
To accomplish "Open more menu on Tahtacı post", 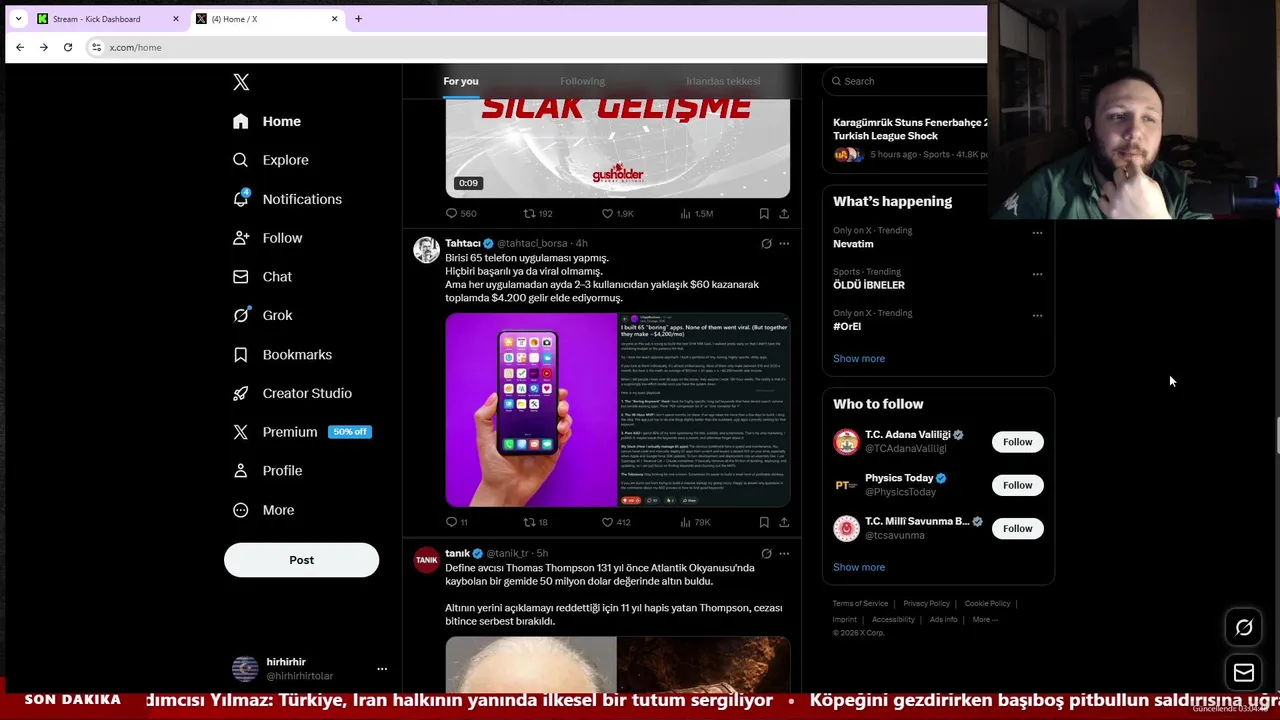I will 784,243.
